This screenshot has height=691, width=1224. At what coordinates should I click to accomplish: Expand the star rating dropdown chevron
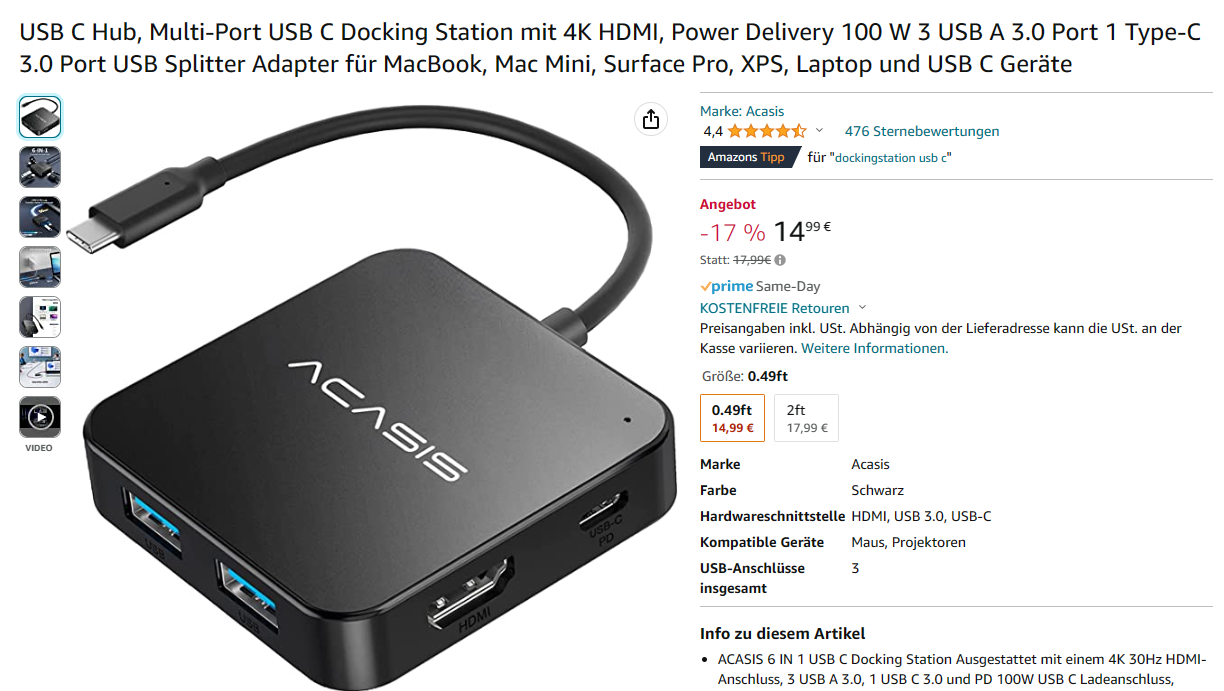[x=819, y=131]
